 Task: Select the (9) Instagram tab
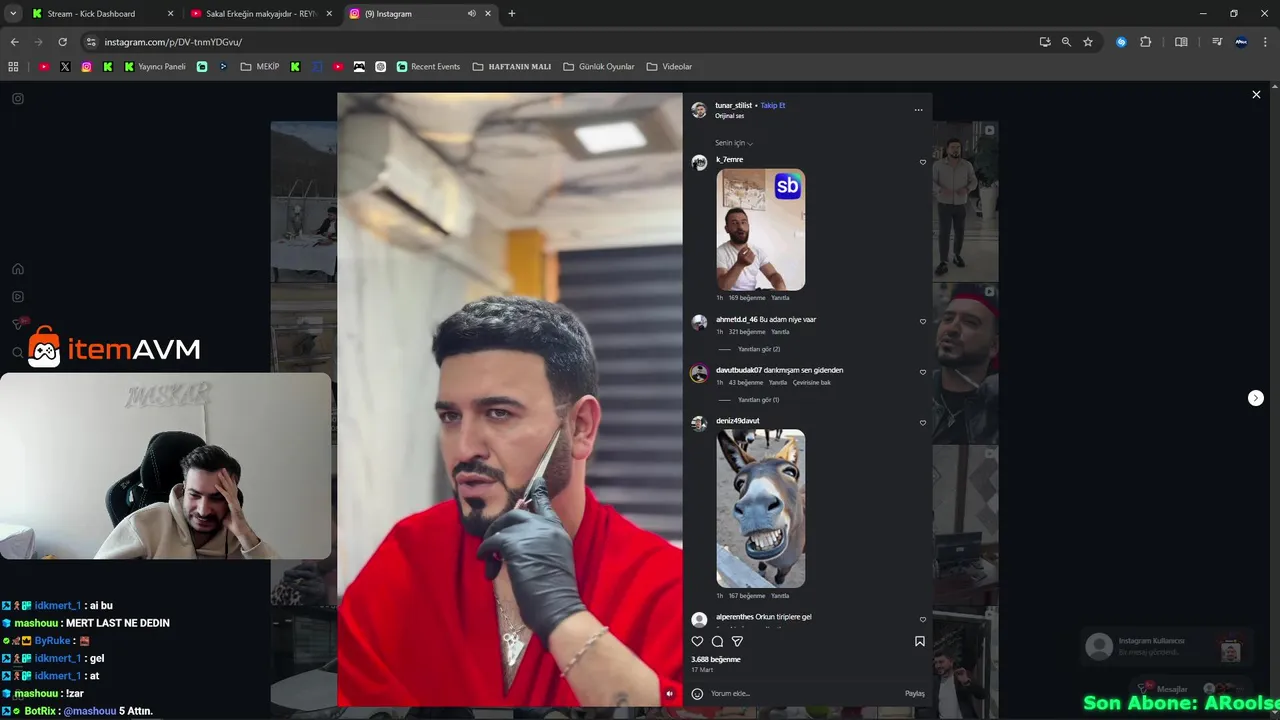coord(420,14)
